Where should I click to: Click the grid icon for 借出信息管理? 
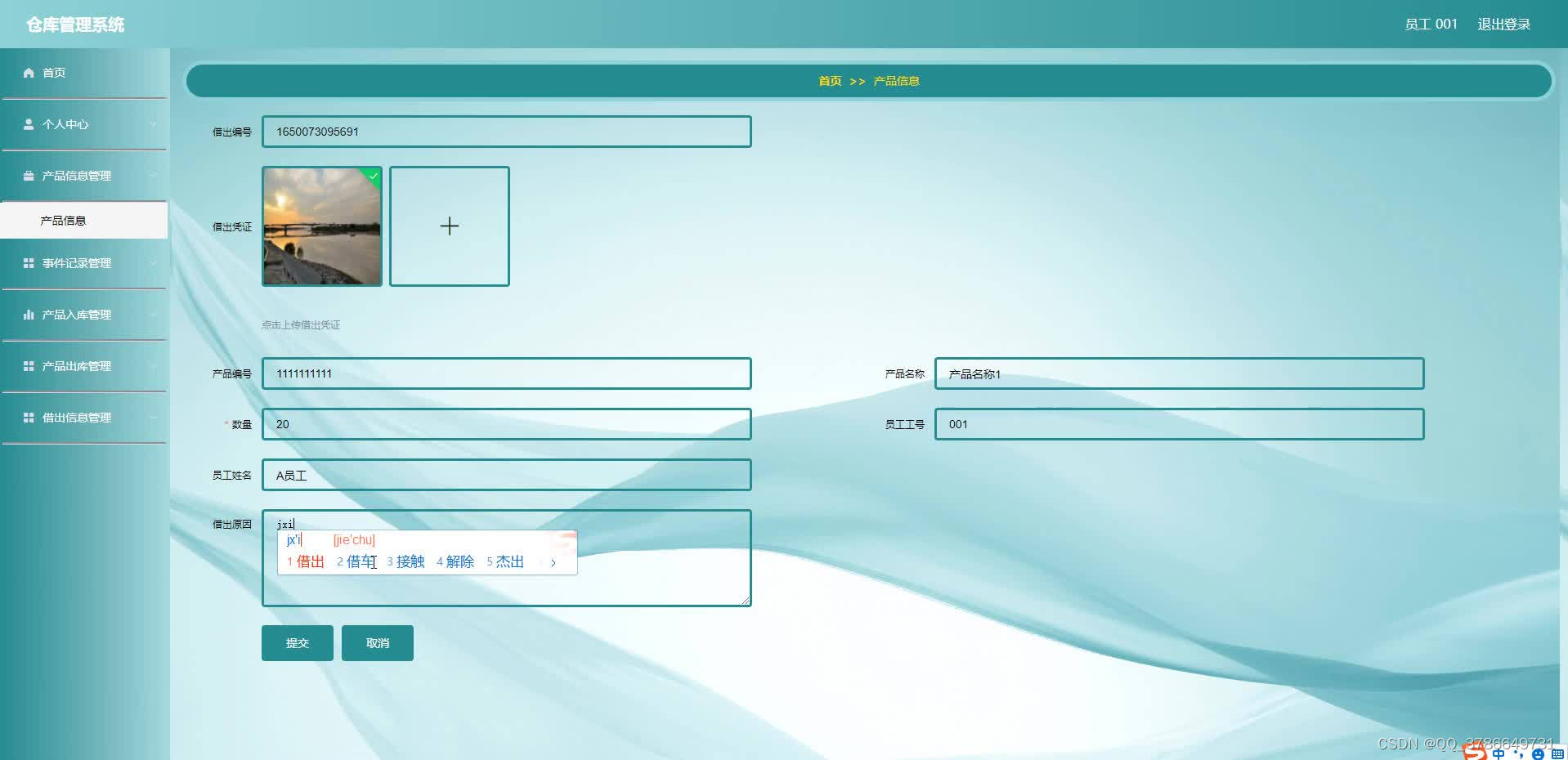pyautogui.click(x=29, y=418)
